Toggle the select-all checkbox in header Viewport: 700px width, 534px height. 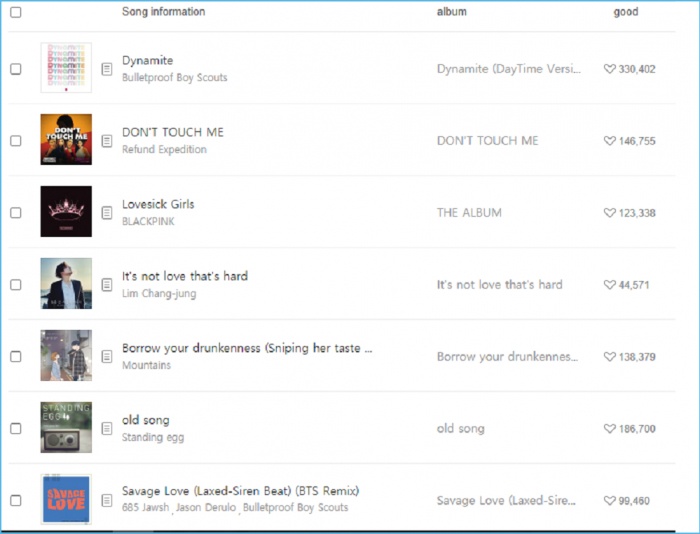(15, 12)
